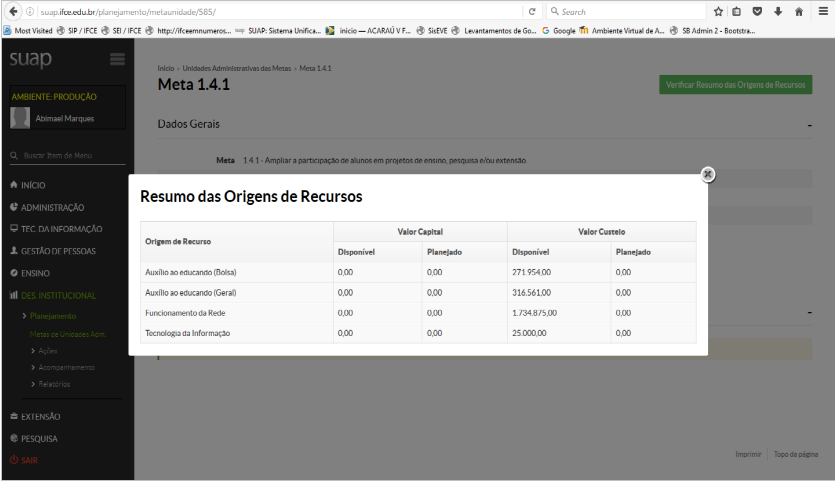Reload the page with the refresh icon
The height and width of the screenshot is (481, 835).
tap(531, 11)
